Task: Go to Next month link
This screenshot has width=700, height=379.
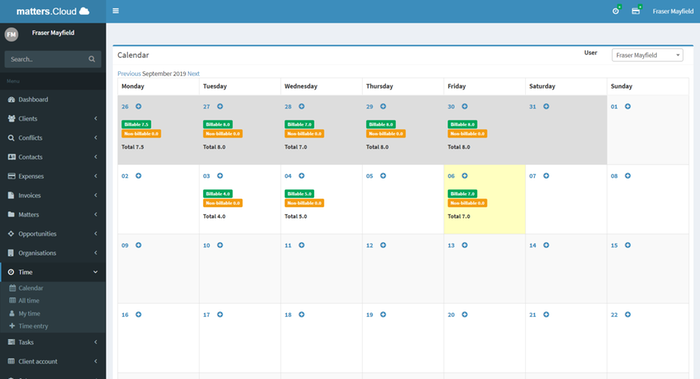Action: (x=193, y=74)
